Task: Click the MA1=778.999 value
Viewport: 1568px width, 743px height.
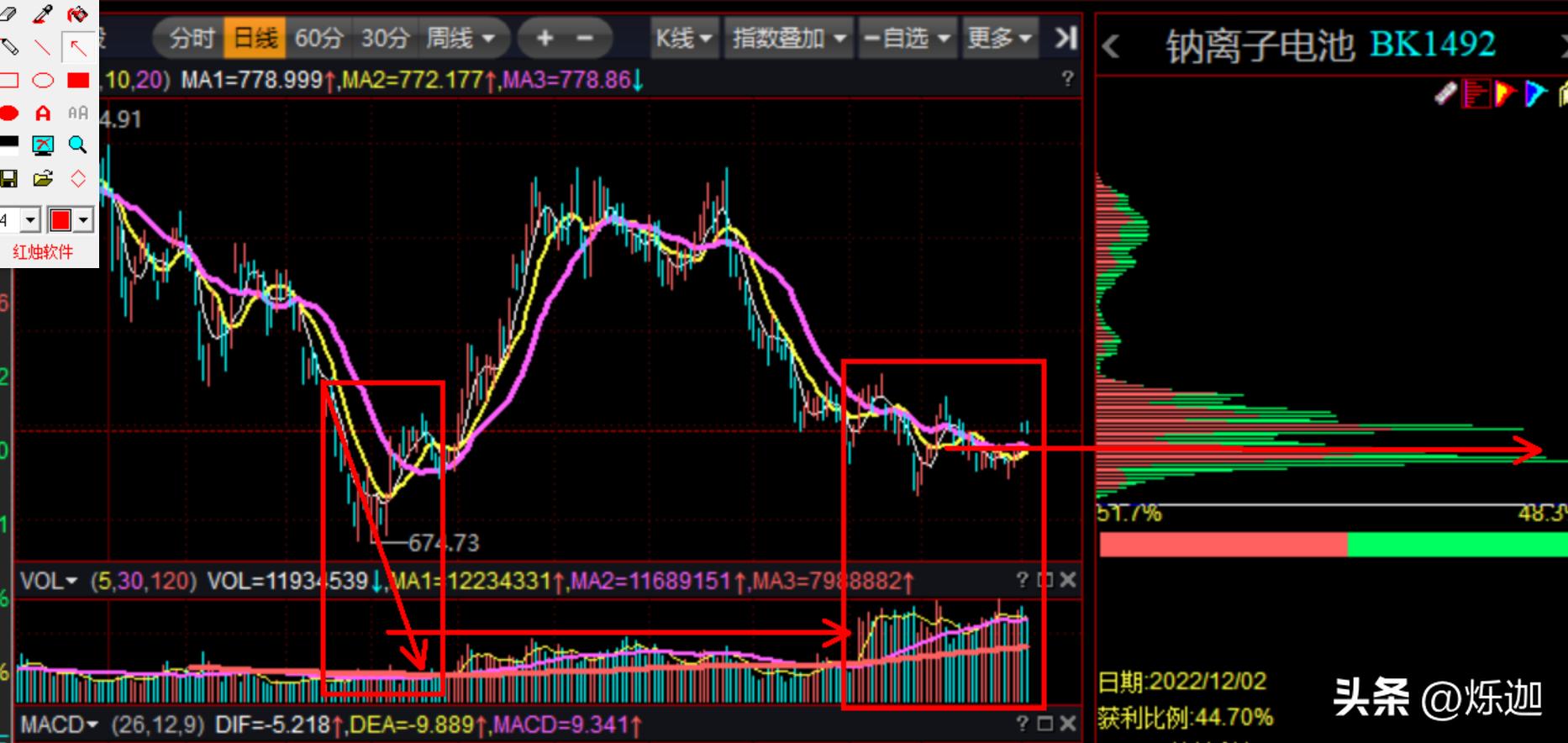Action: tap(252, 80)
